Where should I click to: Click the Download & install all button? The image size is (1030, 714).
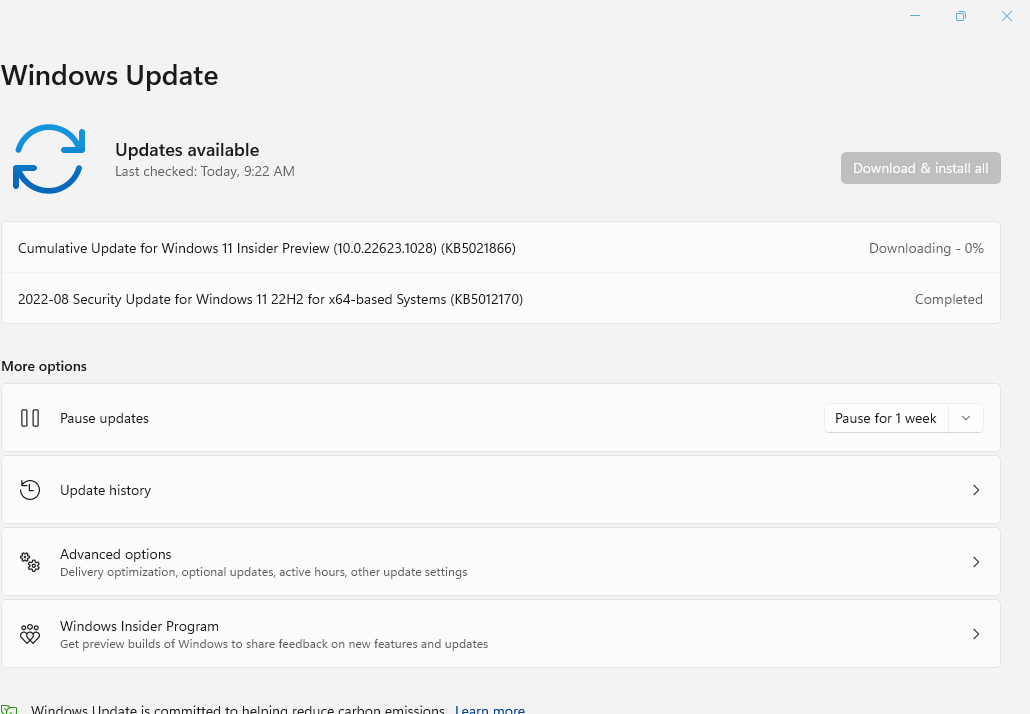pyautogui.click(x=920, y=168)
